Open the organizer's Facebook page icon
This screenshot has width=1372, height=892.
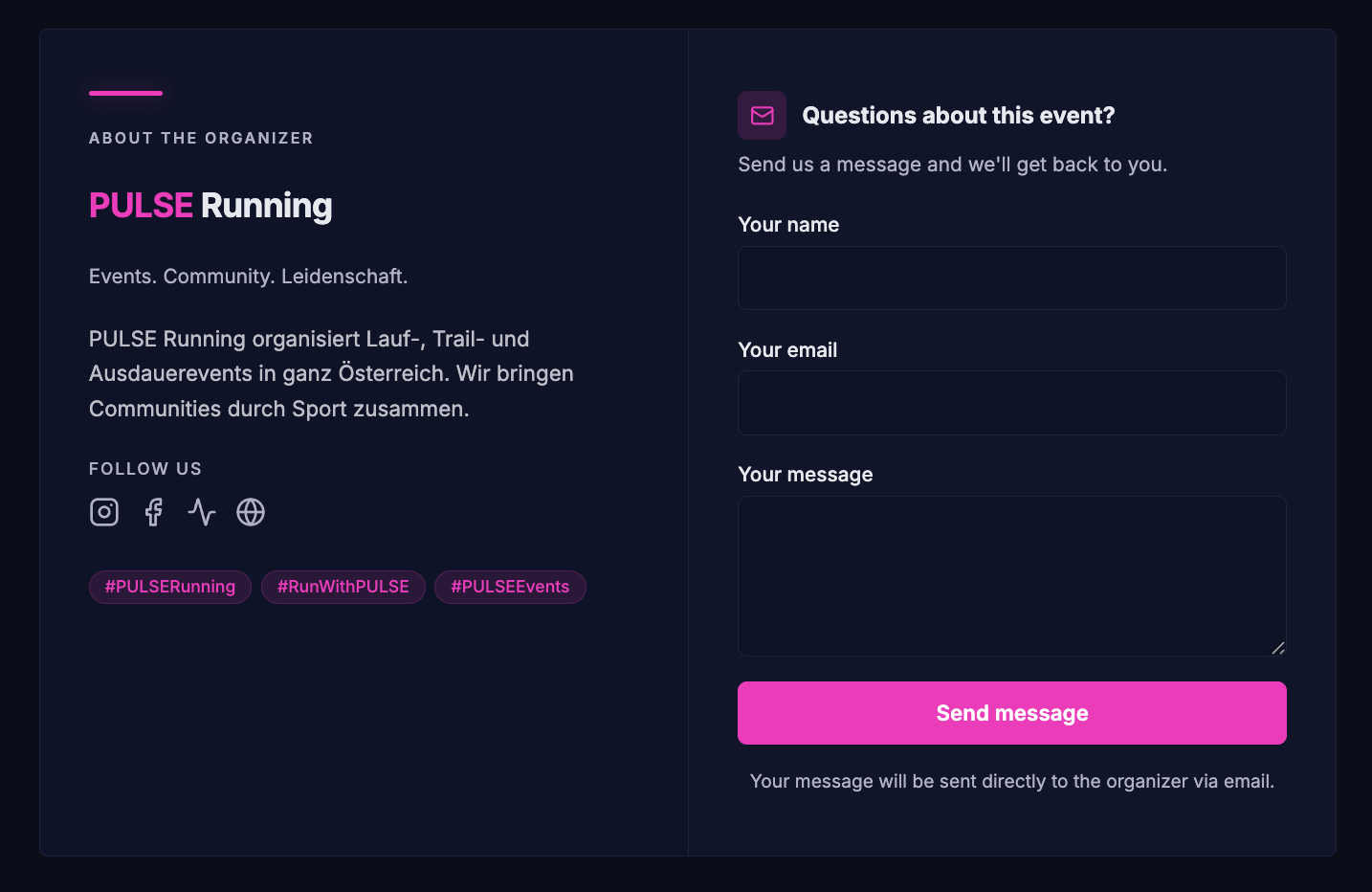pos(153,512)
